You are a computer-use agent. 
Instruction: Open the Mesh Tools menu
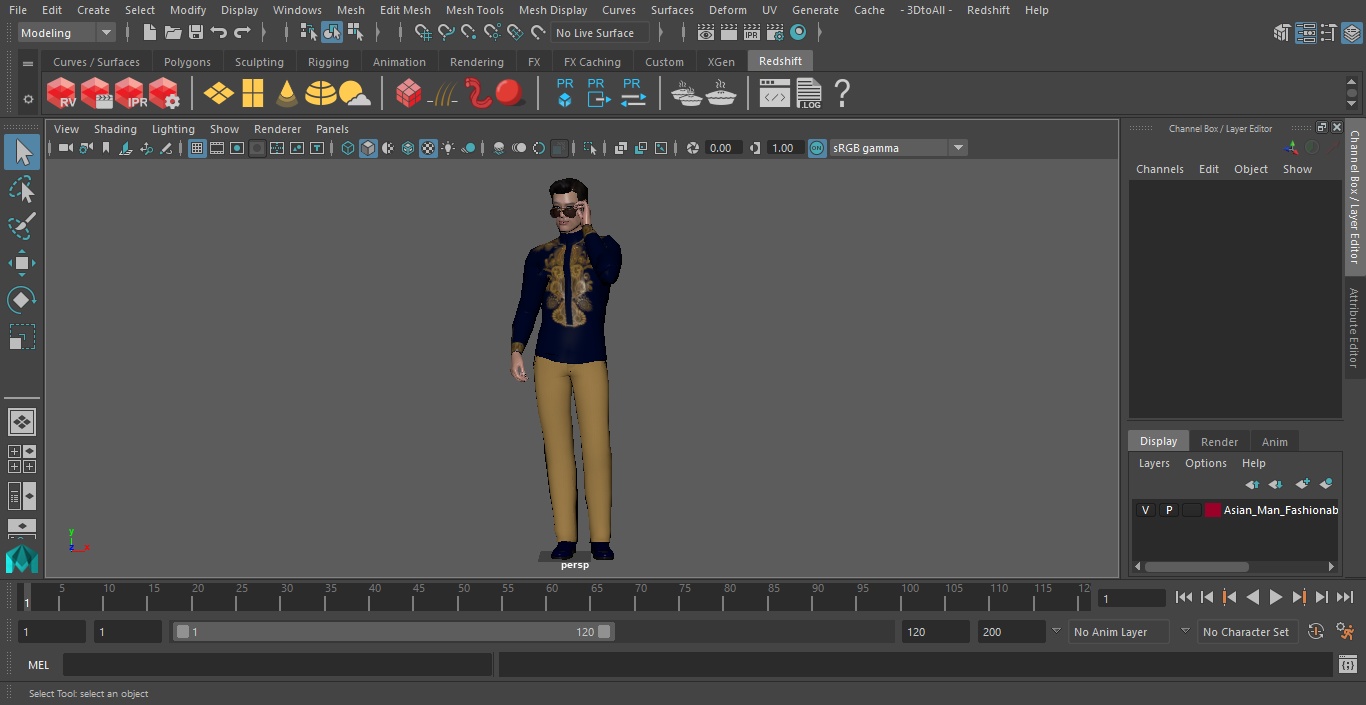pyautogui.click(x=474, y=10)
